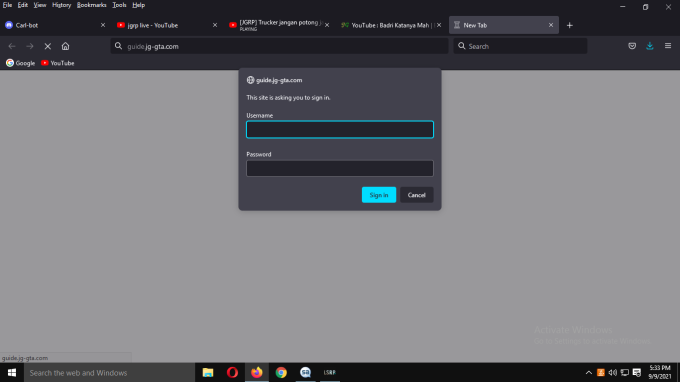Stop loading the page
The width and height of the screenshot is (680, 382).
coord(48,46)
